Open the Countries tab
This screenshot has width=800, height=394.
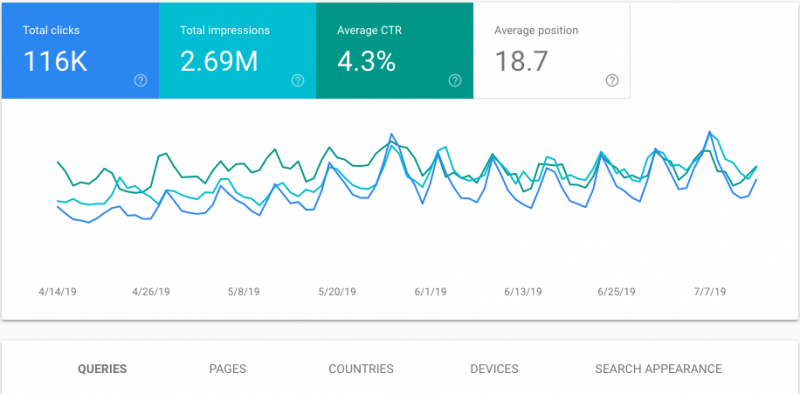[361, 369]
